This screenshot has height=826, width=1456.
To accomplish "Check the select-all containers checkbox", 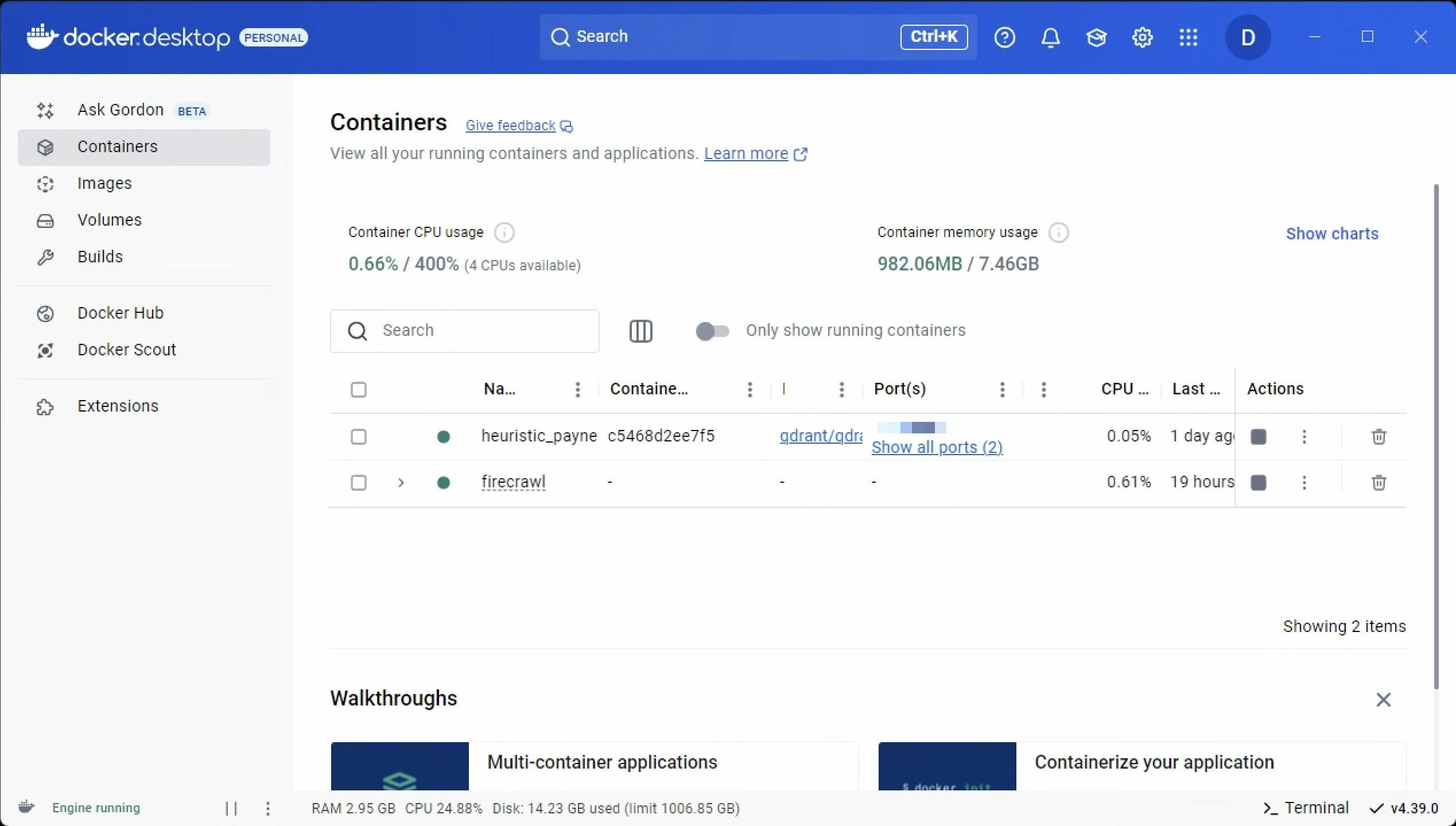I will click(359, 390).
